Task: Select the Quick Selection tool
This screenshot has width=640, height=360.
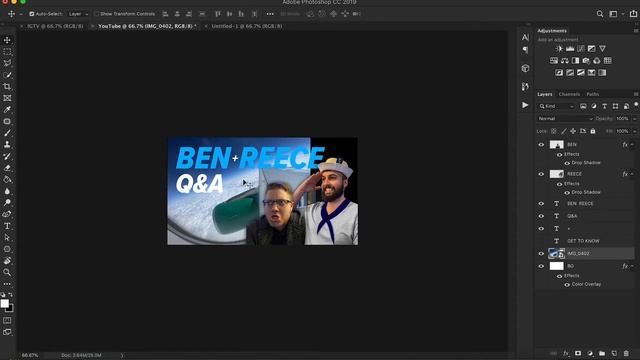Action: click(7, 75)
